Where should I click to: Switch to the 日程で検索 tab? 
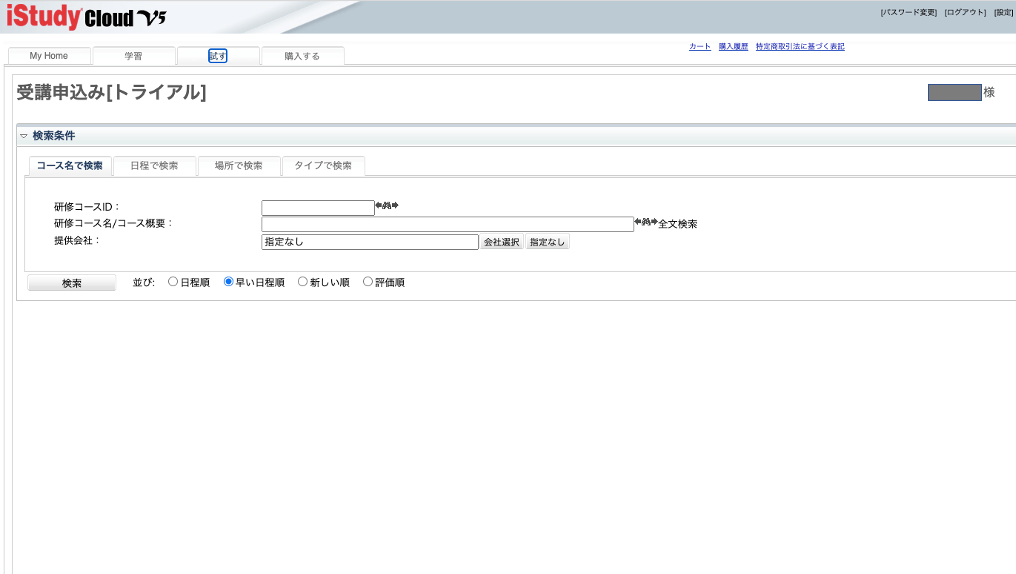coord(154,166)
